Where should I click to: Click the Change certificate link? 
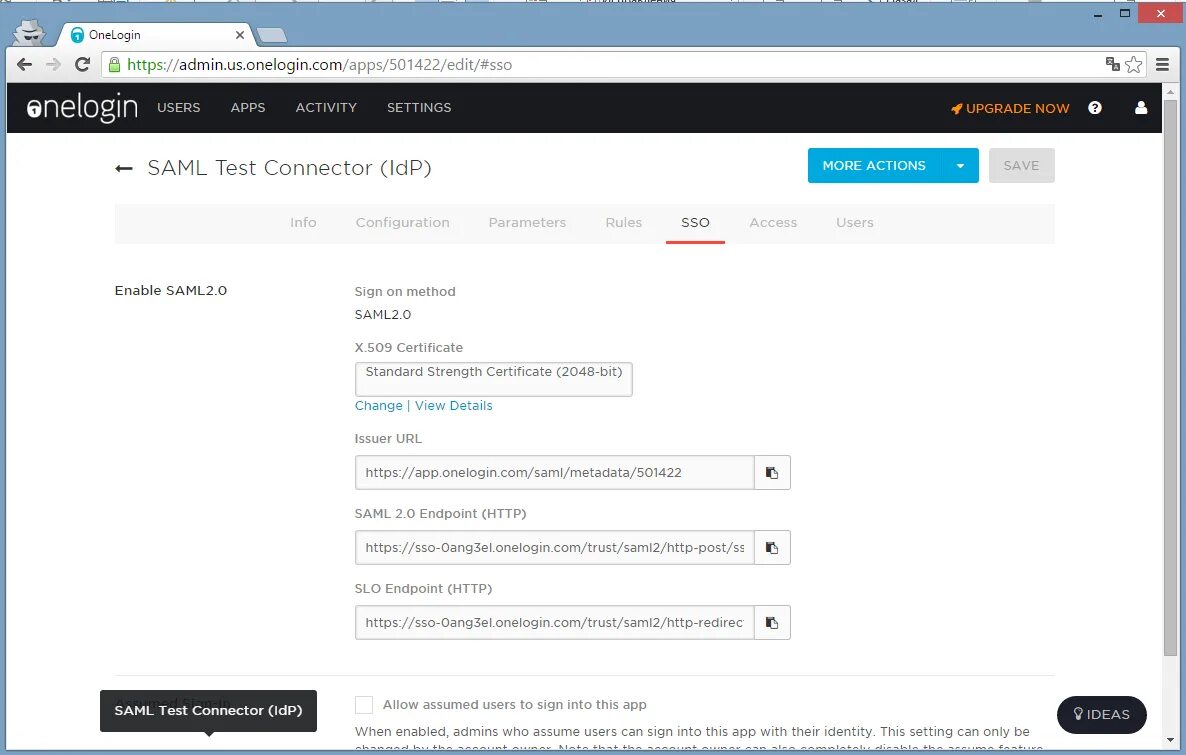(378, 405)
